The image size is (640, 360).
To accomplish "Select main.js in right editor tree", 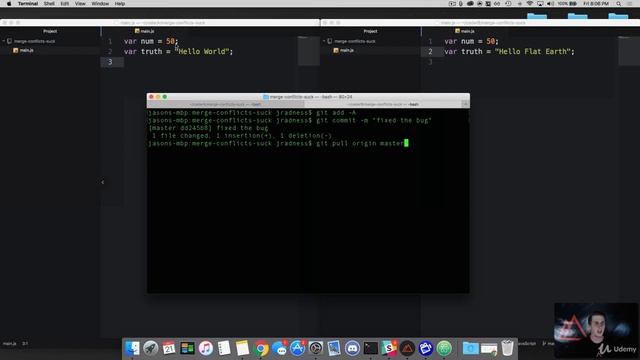I will tap(343, 50).
